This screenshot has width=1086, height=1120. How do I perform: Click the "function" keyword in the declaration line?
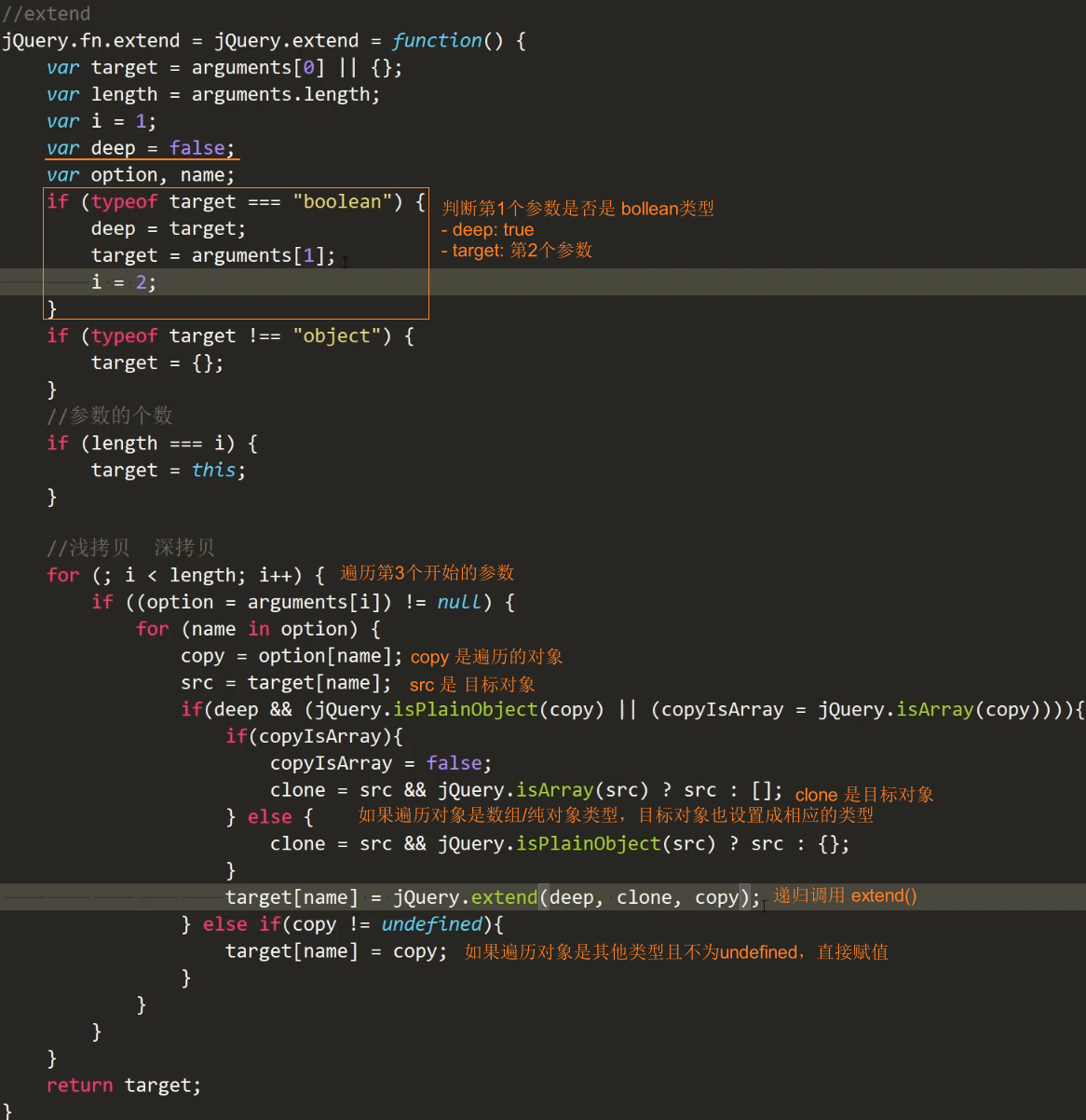[437, 41]
